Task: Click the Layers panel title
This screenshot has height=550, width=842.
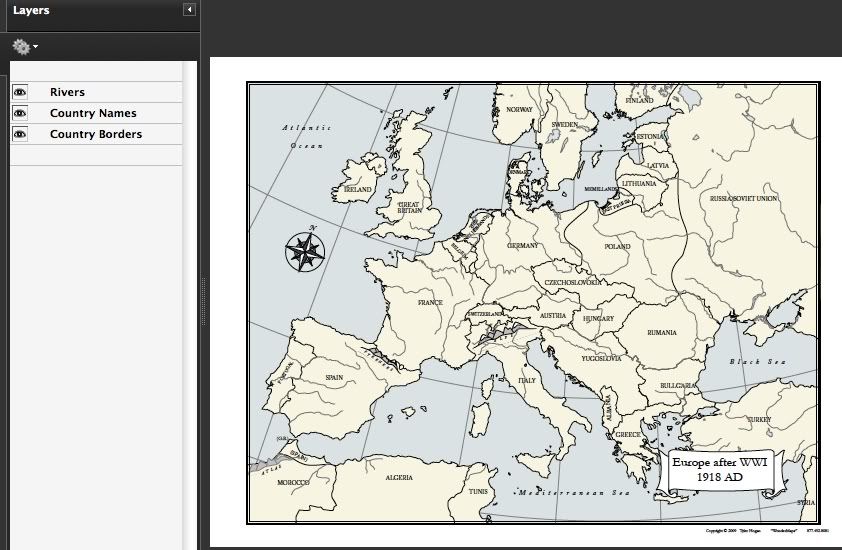Action: pos(31,11)
